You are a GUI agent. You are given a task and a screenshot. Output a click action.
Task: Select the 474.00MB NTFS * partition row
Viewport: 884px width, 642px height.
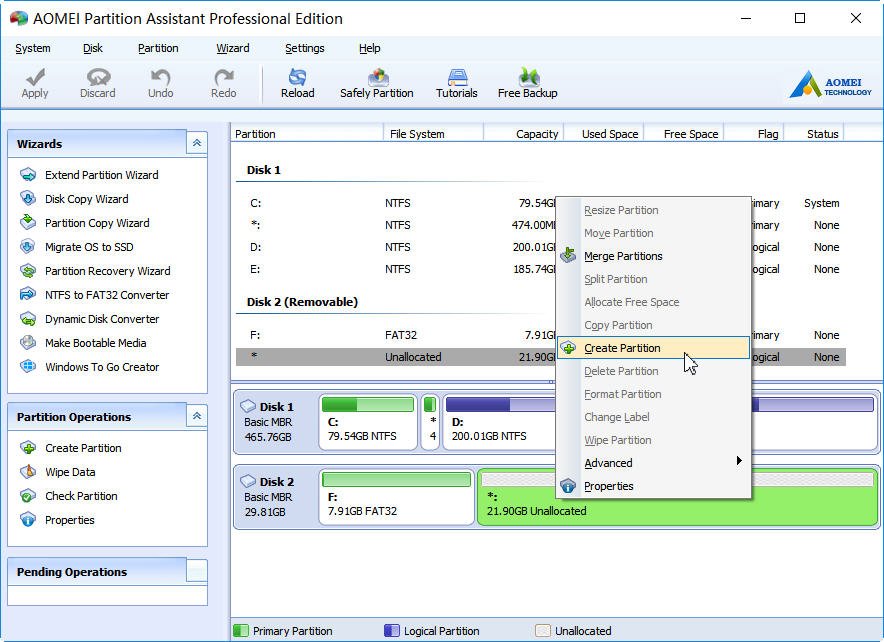coord(395,225)
